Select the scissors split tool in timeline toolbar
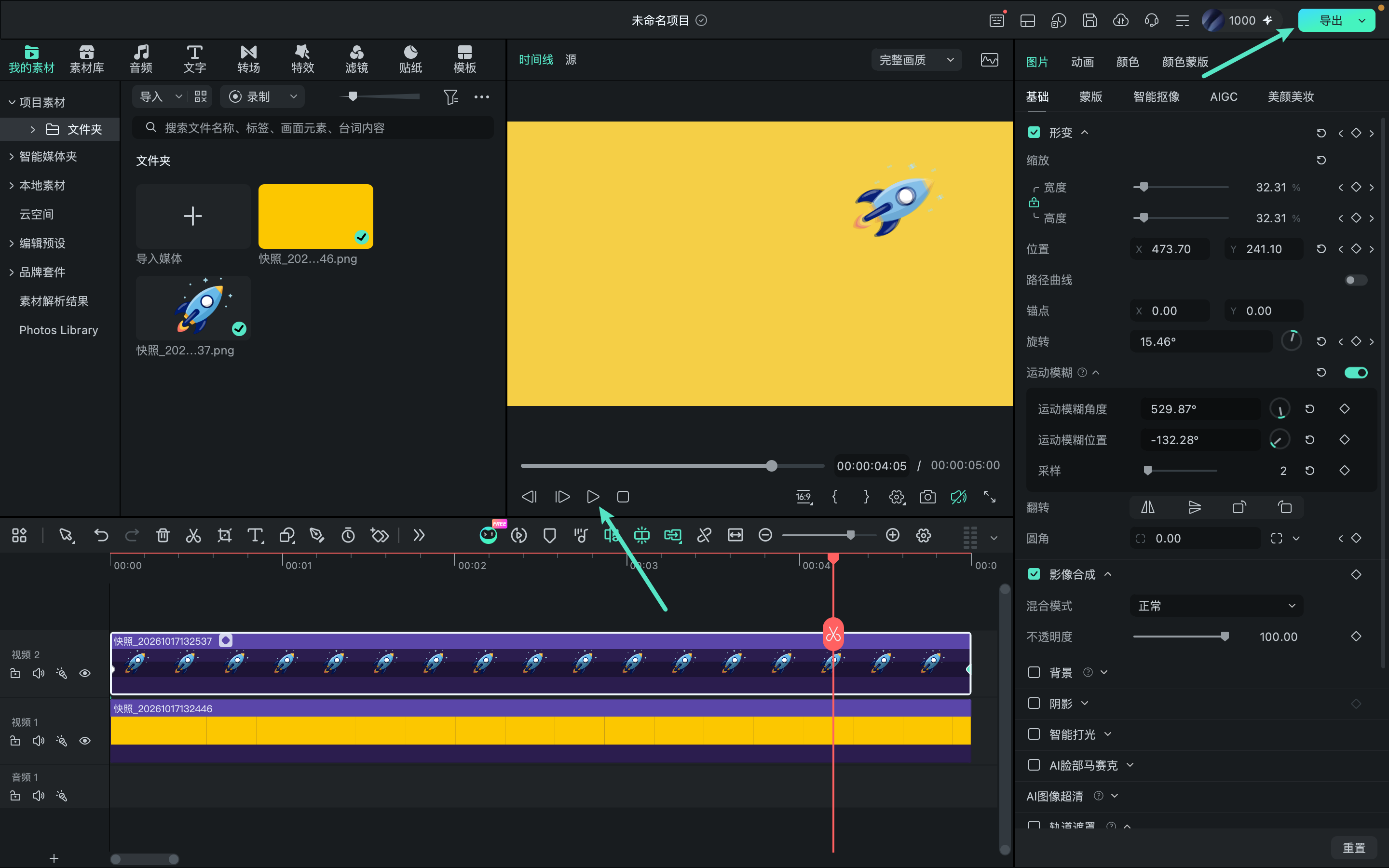The height and width of the screenshot is (868, 1389). (x=193, y=536)
